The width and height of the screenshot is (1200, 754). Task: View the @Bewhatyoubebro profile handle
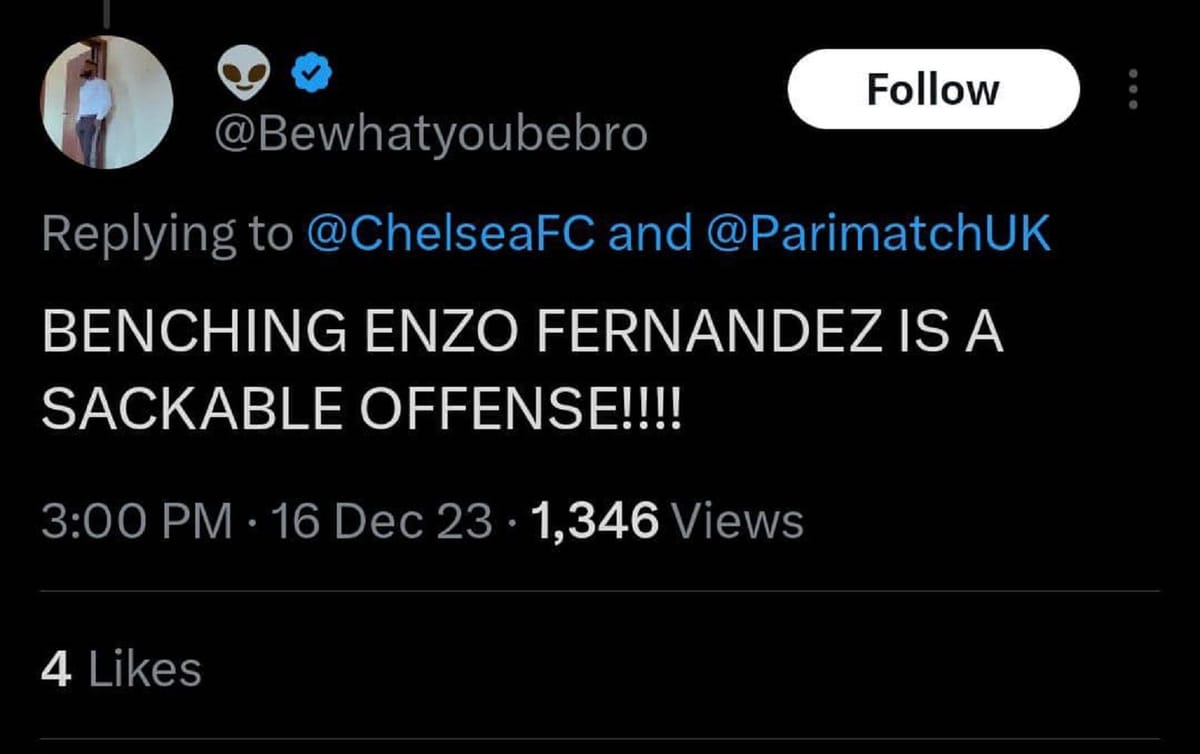[x=430, y=131]
